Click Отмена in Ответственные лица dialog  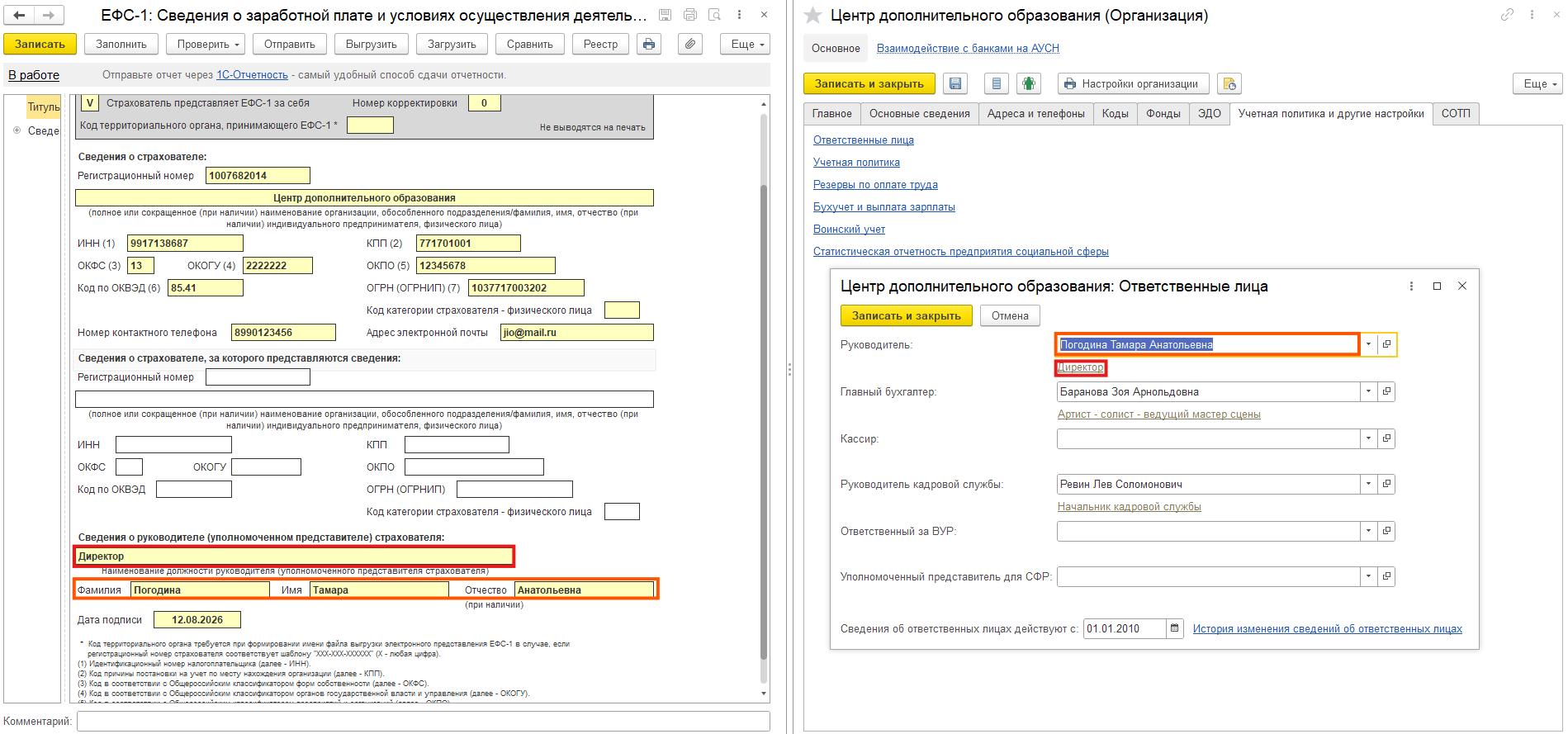tap(1010, 315)
